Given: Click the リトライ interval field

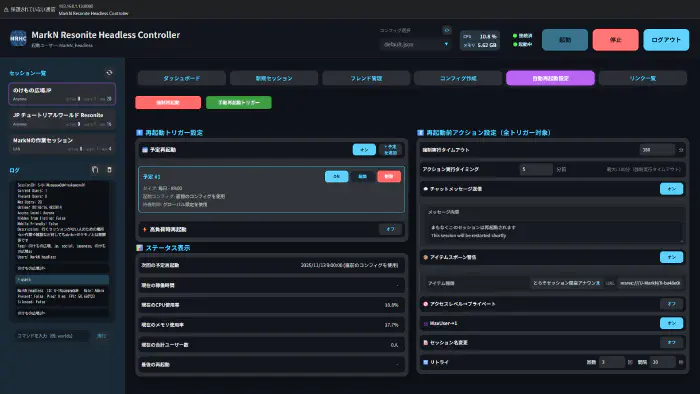Looking at the screenshot, I should (662, 362).
